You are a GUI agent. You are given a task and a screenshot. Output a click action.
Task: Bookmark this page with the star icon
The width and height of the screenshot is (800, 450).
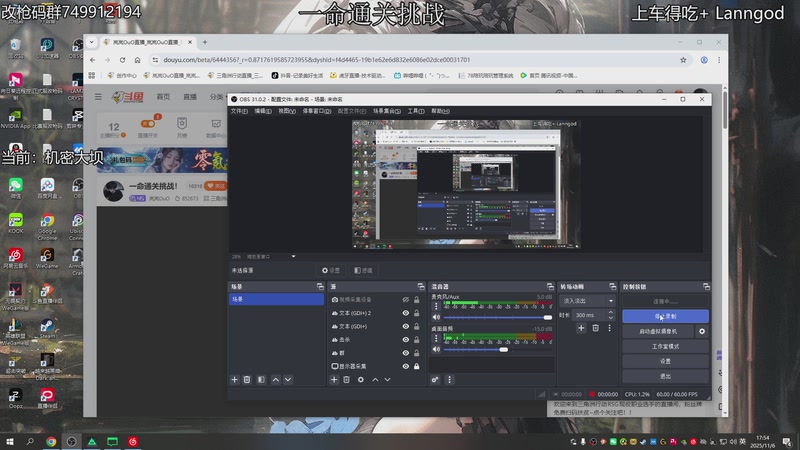[683, 60]
